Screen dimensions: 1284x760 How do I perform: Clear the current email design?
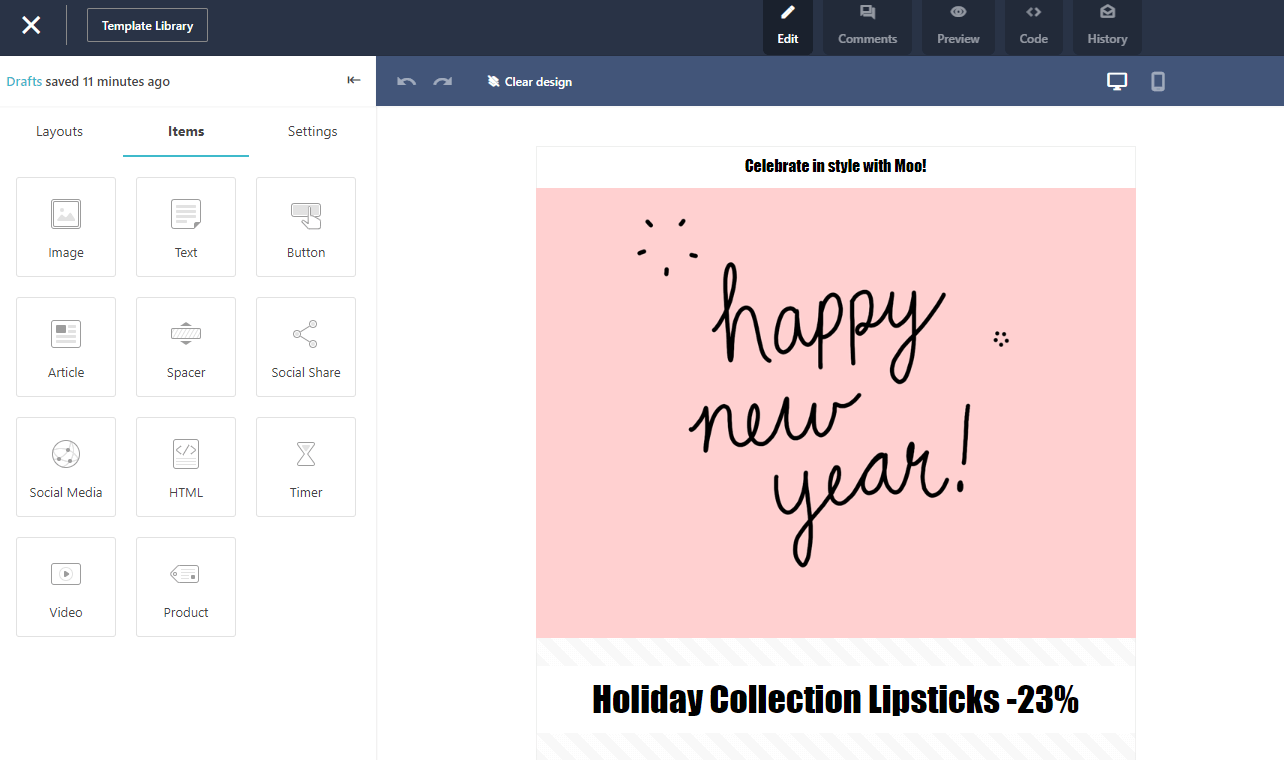point(529,81)
